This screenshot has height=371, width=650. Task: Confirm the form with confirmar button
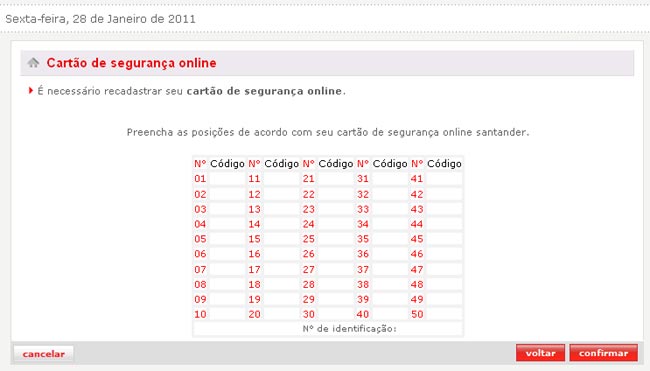point(604,353)
